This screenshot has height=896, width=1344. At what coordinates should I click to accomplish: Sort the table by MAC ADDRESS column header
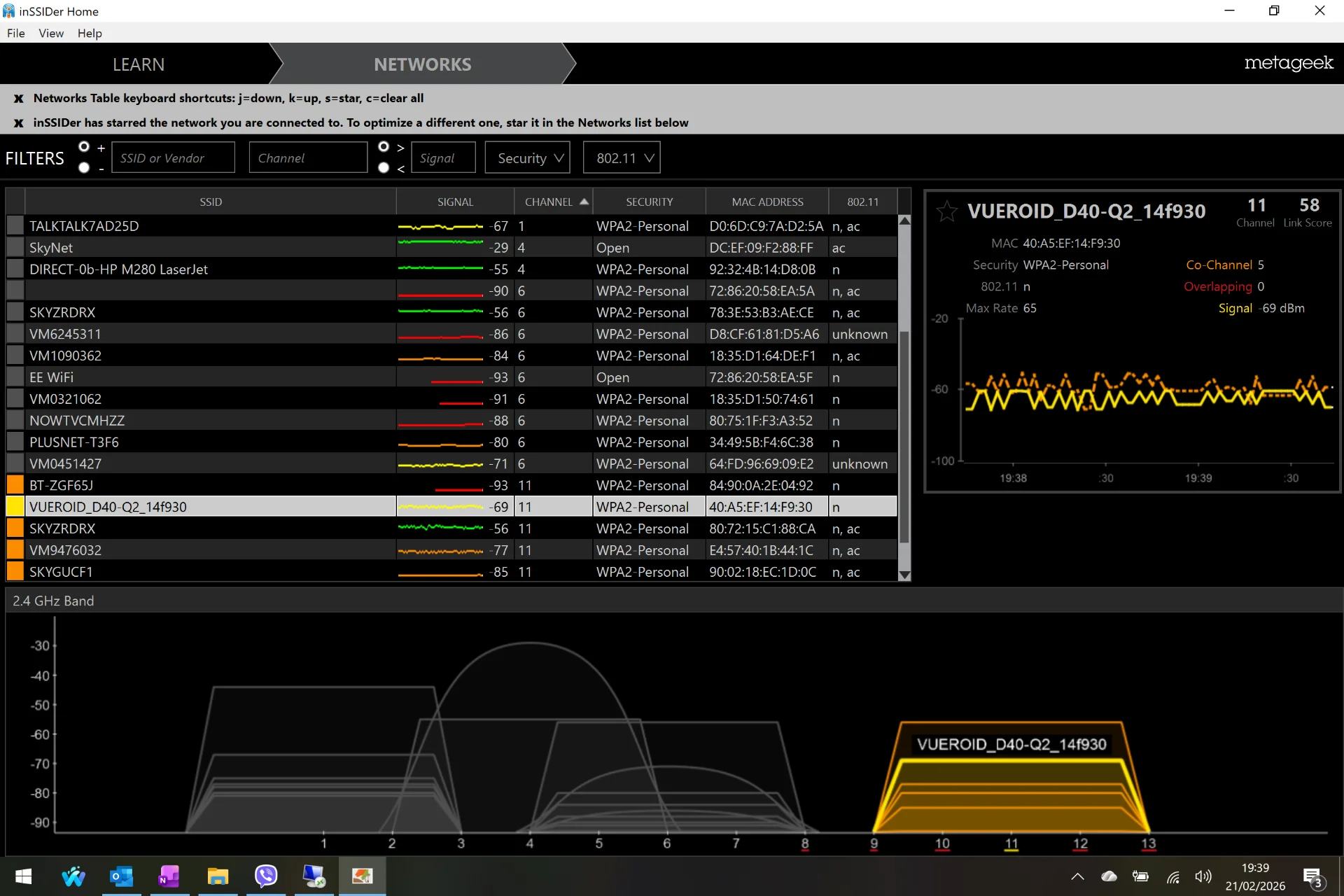[767, 202]
